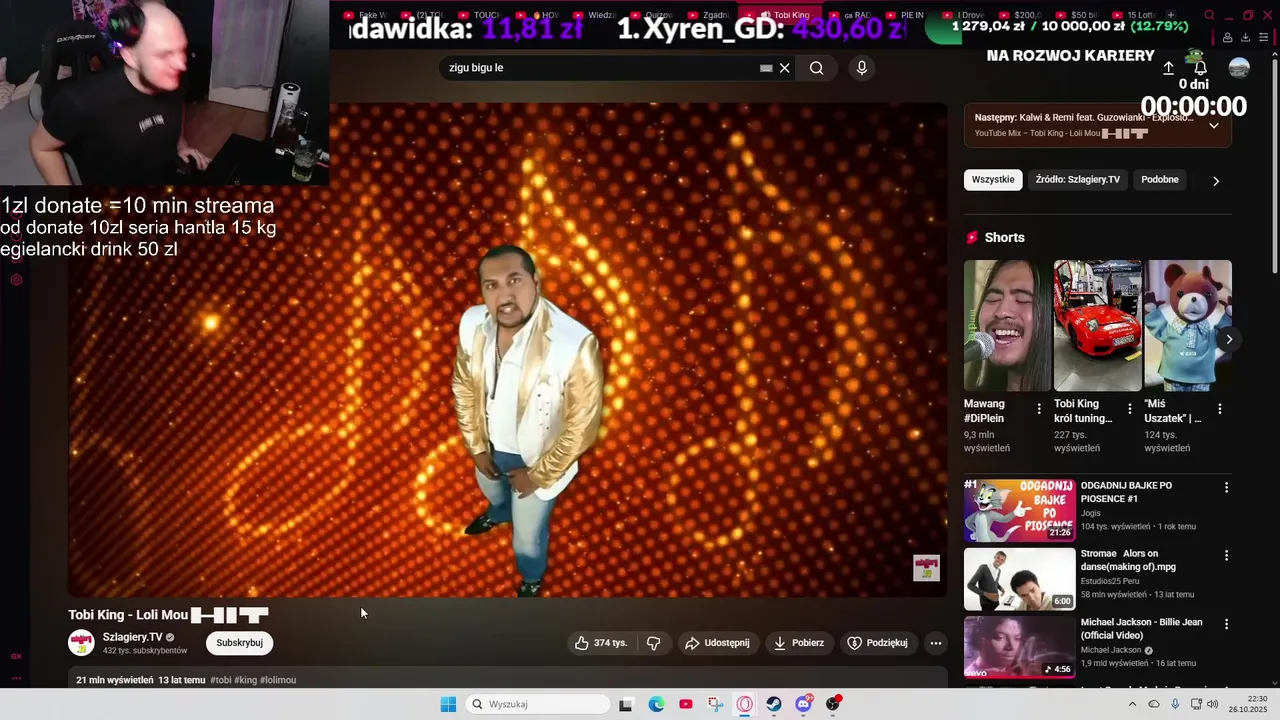Viewport: 1280px width, 720px height.
Task: Open browser downloads icon
Action: tap(1245, 38)
